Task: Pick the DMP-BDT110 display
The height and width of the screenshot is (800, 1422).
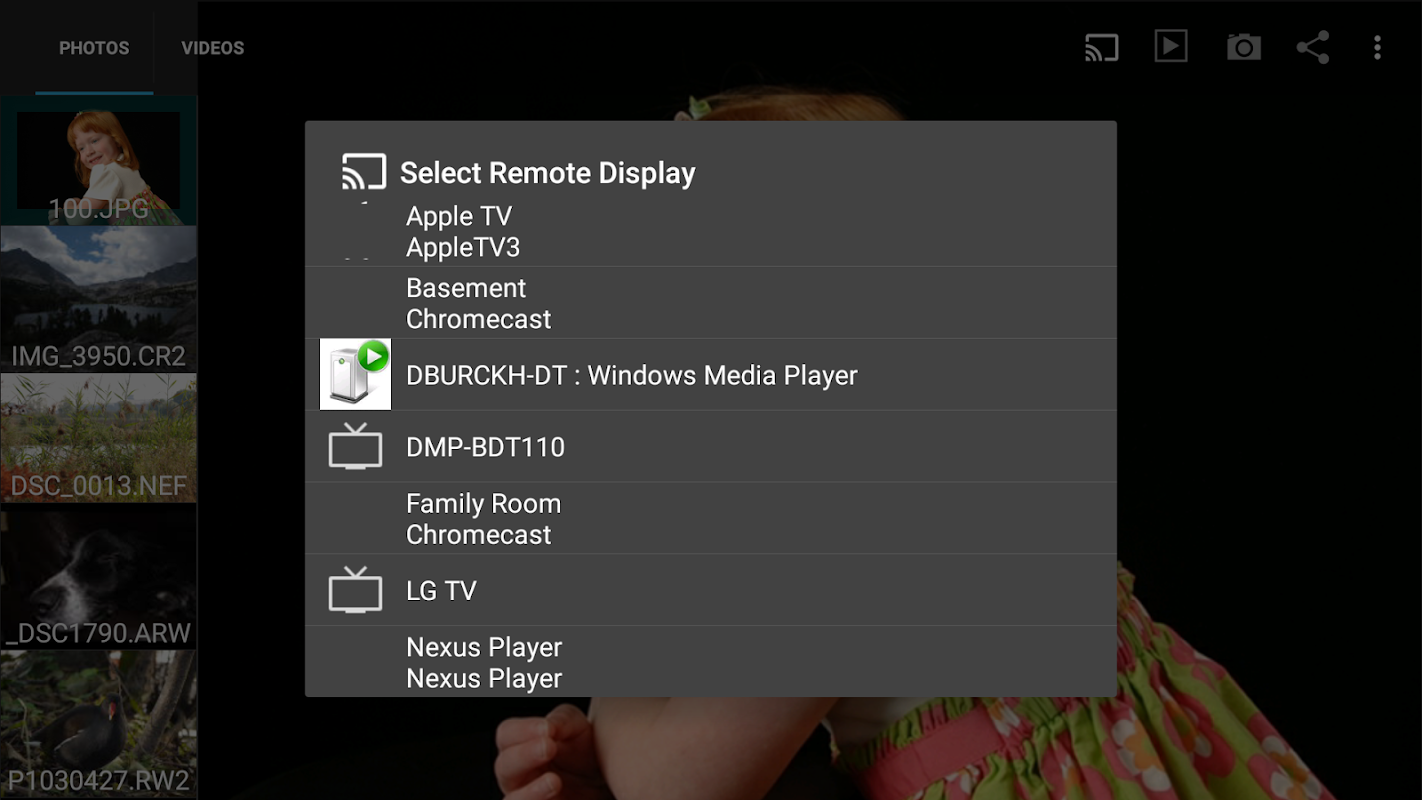Action: [x=711, y=447]
